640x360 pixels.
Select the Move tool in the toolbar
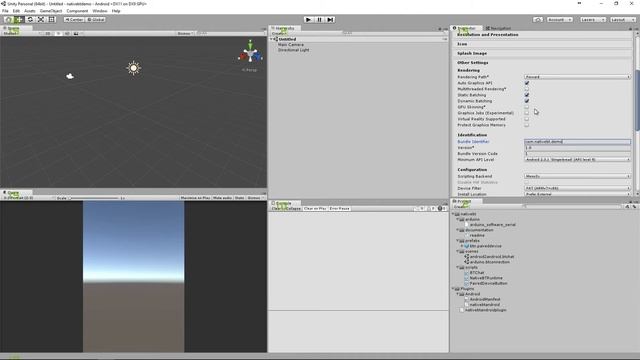click(x=19, y=20)
